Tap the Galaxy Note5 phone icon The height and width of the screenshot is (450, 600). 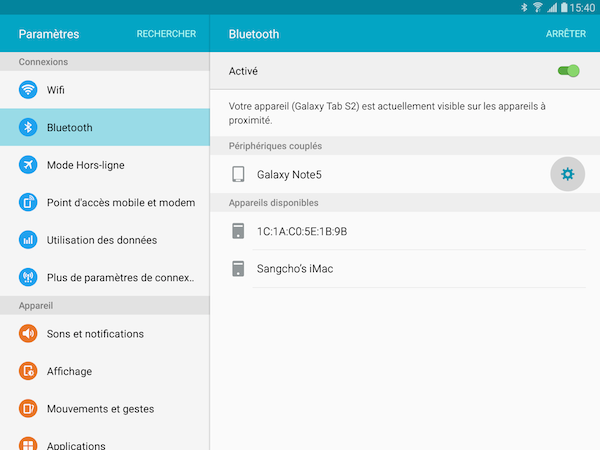click(238, 174)
